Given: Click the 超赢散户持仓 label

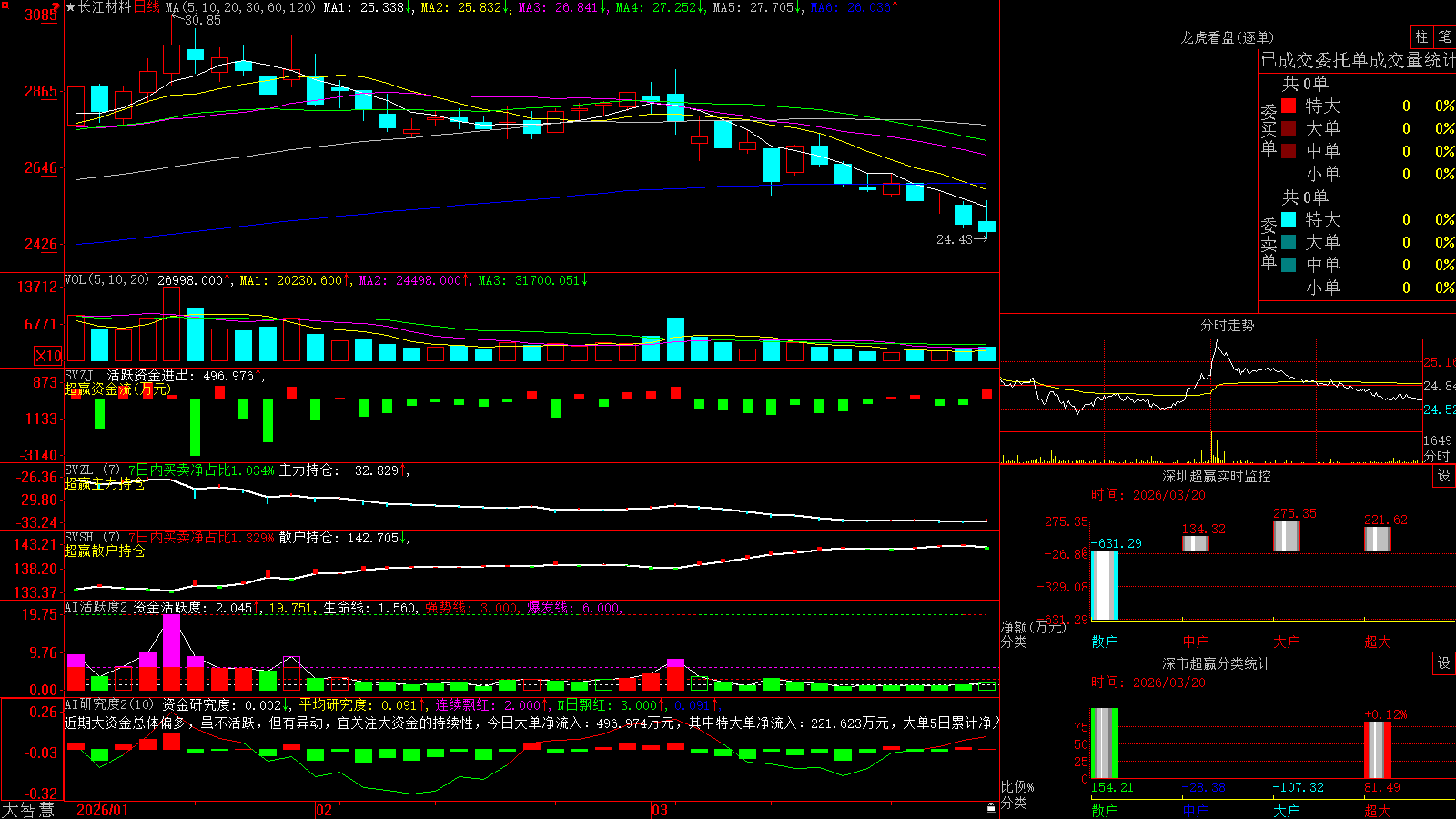Looking at the screenshot, I should point(104,551).
